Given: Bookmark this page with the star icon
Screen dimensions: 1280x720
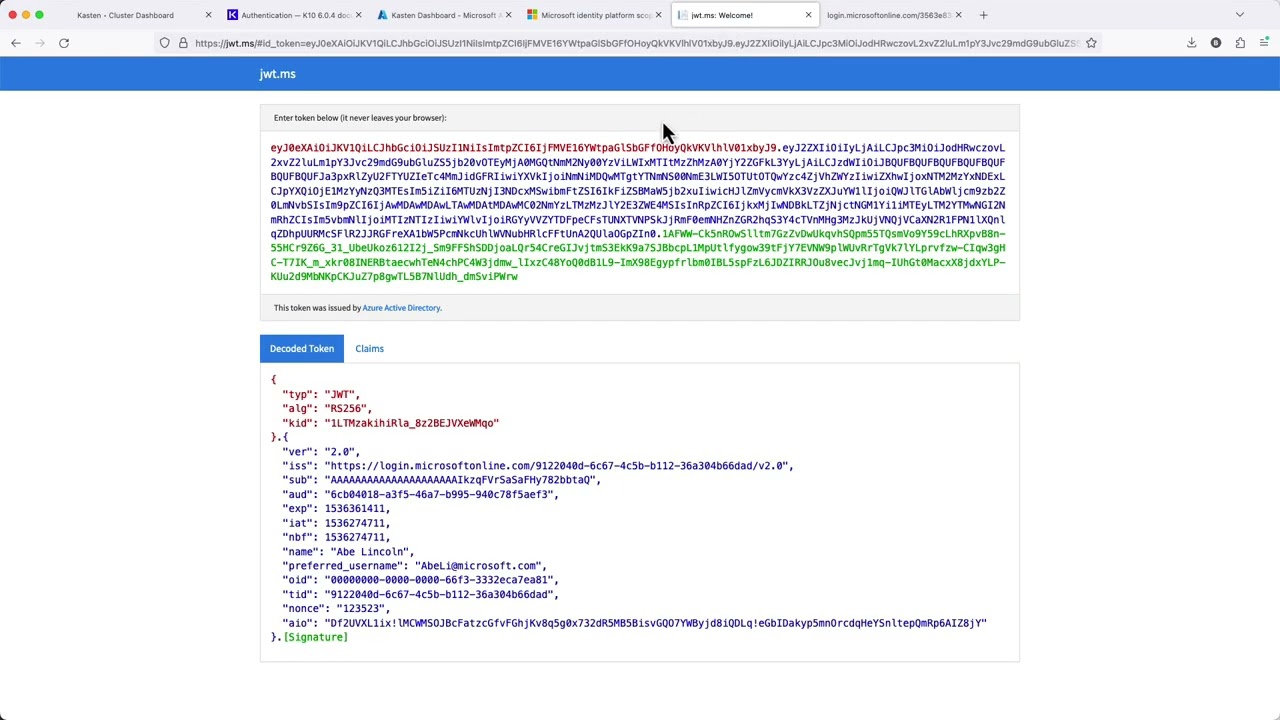Looking at the screenshot, I should click(x=1091, y=43).
